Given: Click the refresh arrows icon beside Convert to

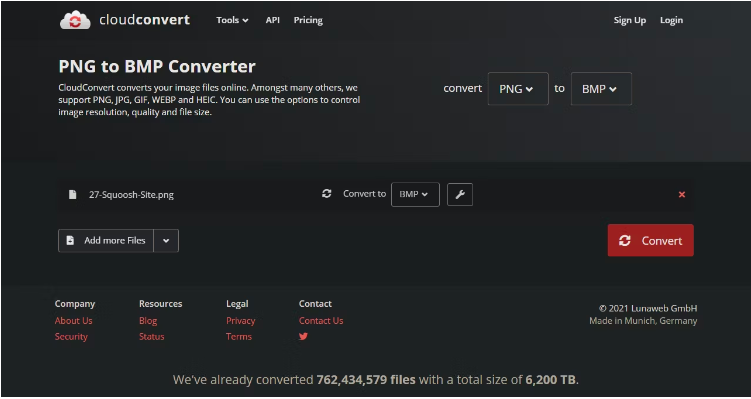Looking at the screenshot, I should tap(327, 194).
